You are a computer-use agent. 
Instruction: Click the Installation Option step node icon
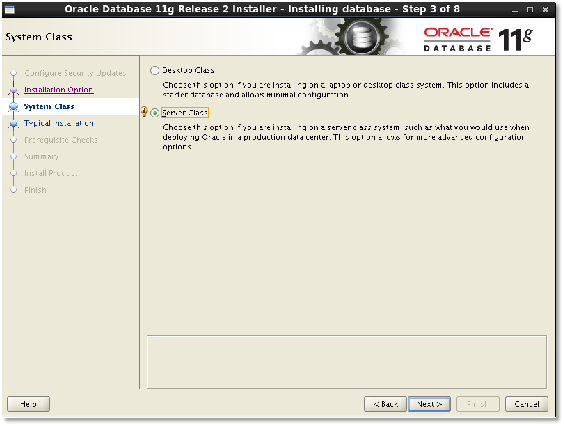[x=14, y=90]
